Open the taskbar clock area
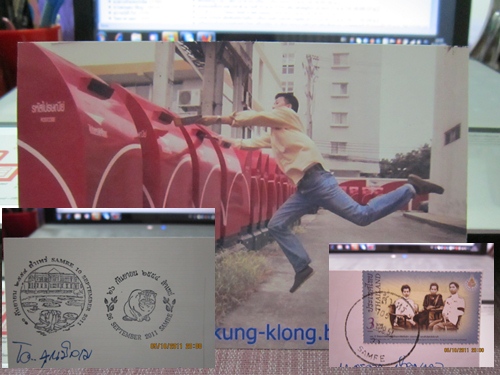This screenshot has width=500, height=375. point(437,40)
